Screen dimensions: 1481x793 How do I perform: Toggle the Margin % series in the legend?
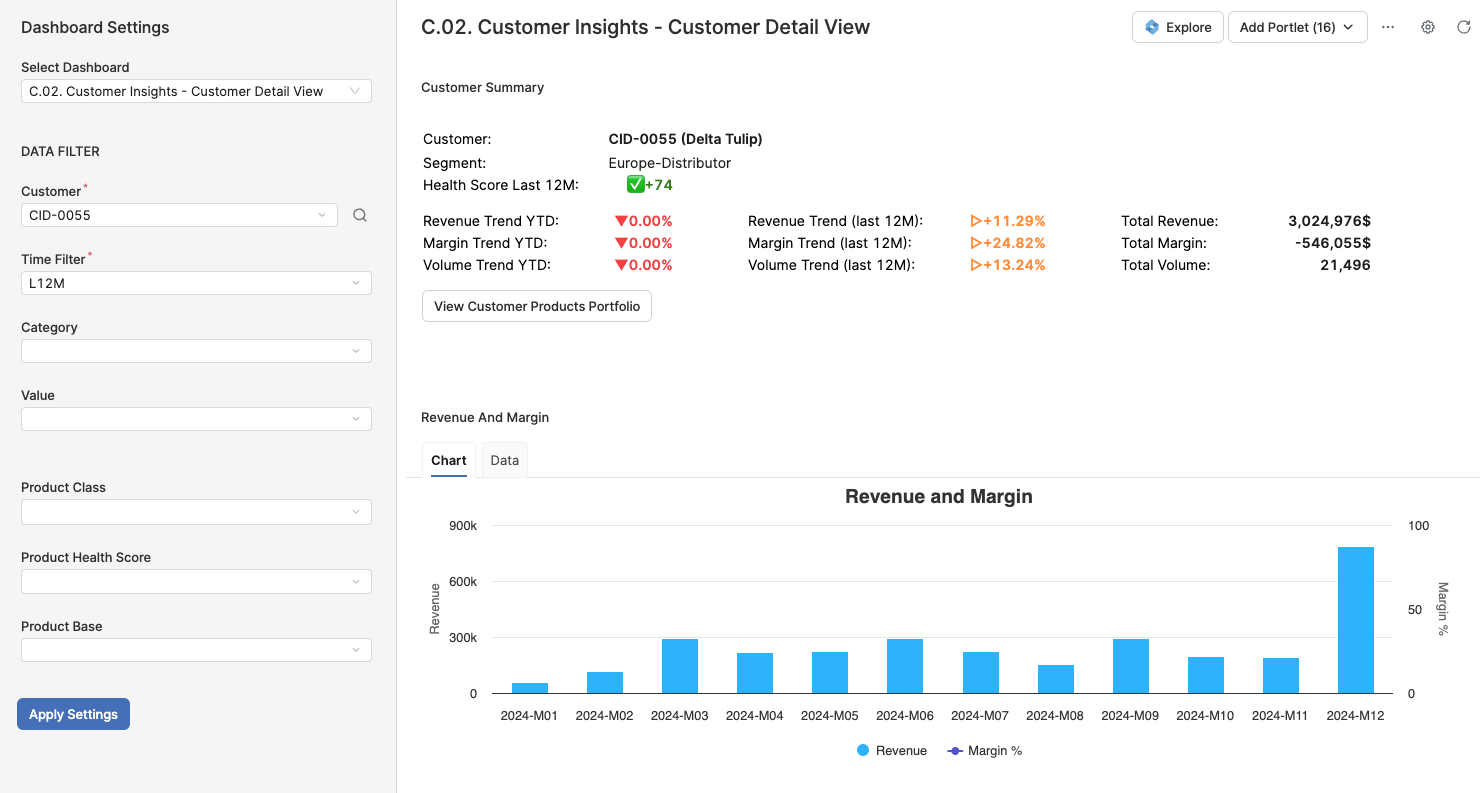984,750
